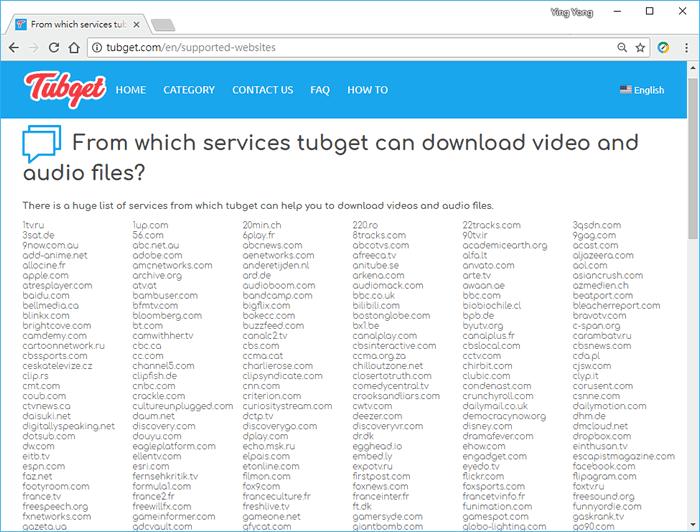The image size is (700, 532).
Task: Click 'facebook.com' in the list
Action: tap(604, 466)
